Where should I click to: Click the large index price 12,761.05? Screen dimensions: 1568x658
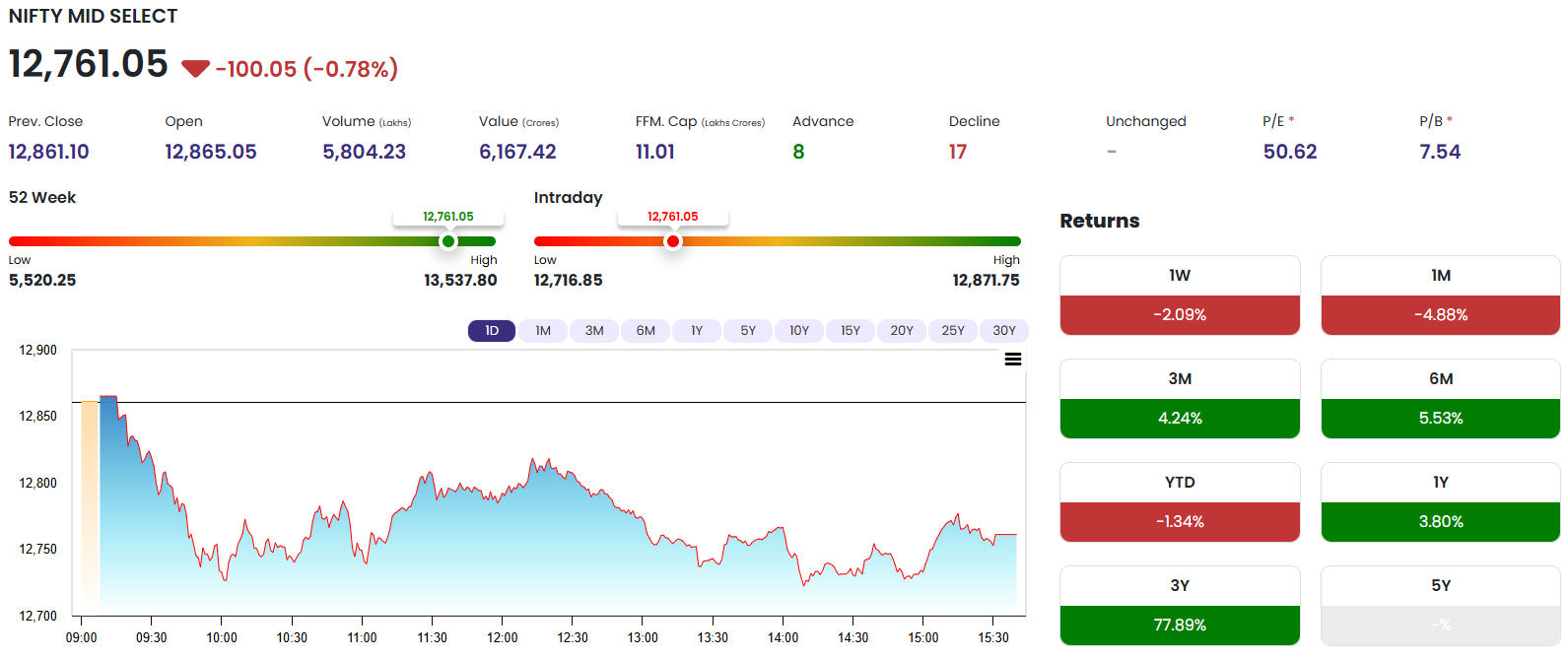click(89, 64)
